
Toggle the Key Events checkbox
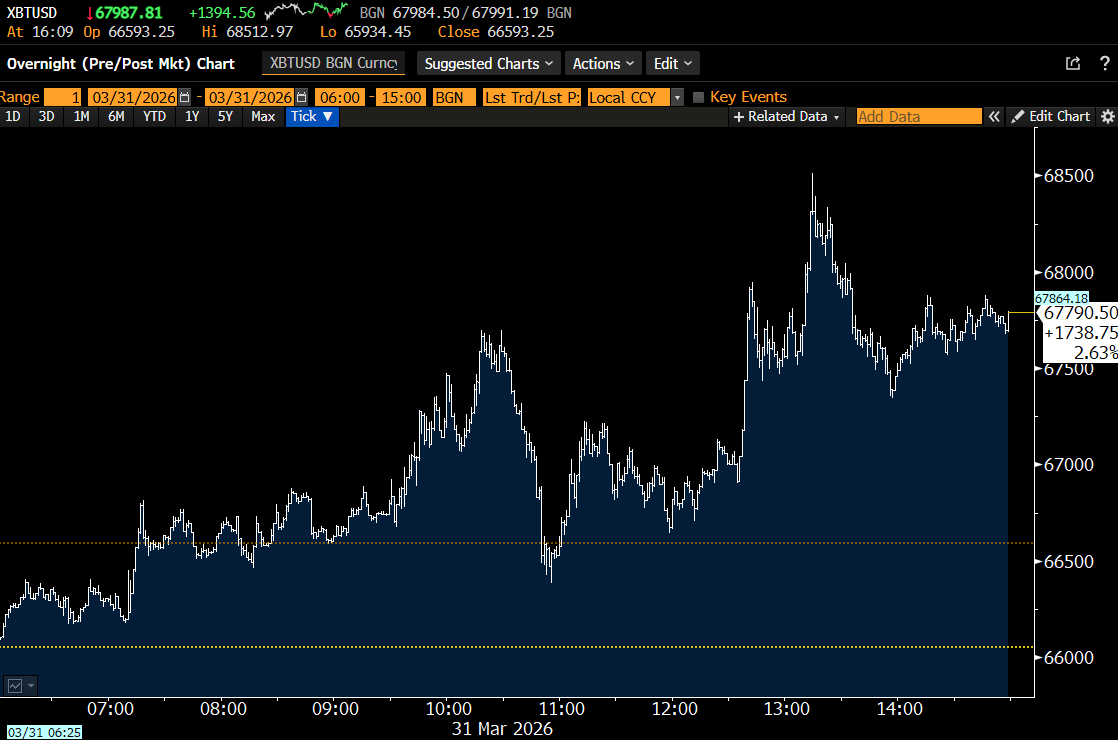click(x=698, y=98)
